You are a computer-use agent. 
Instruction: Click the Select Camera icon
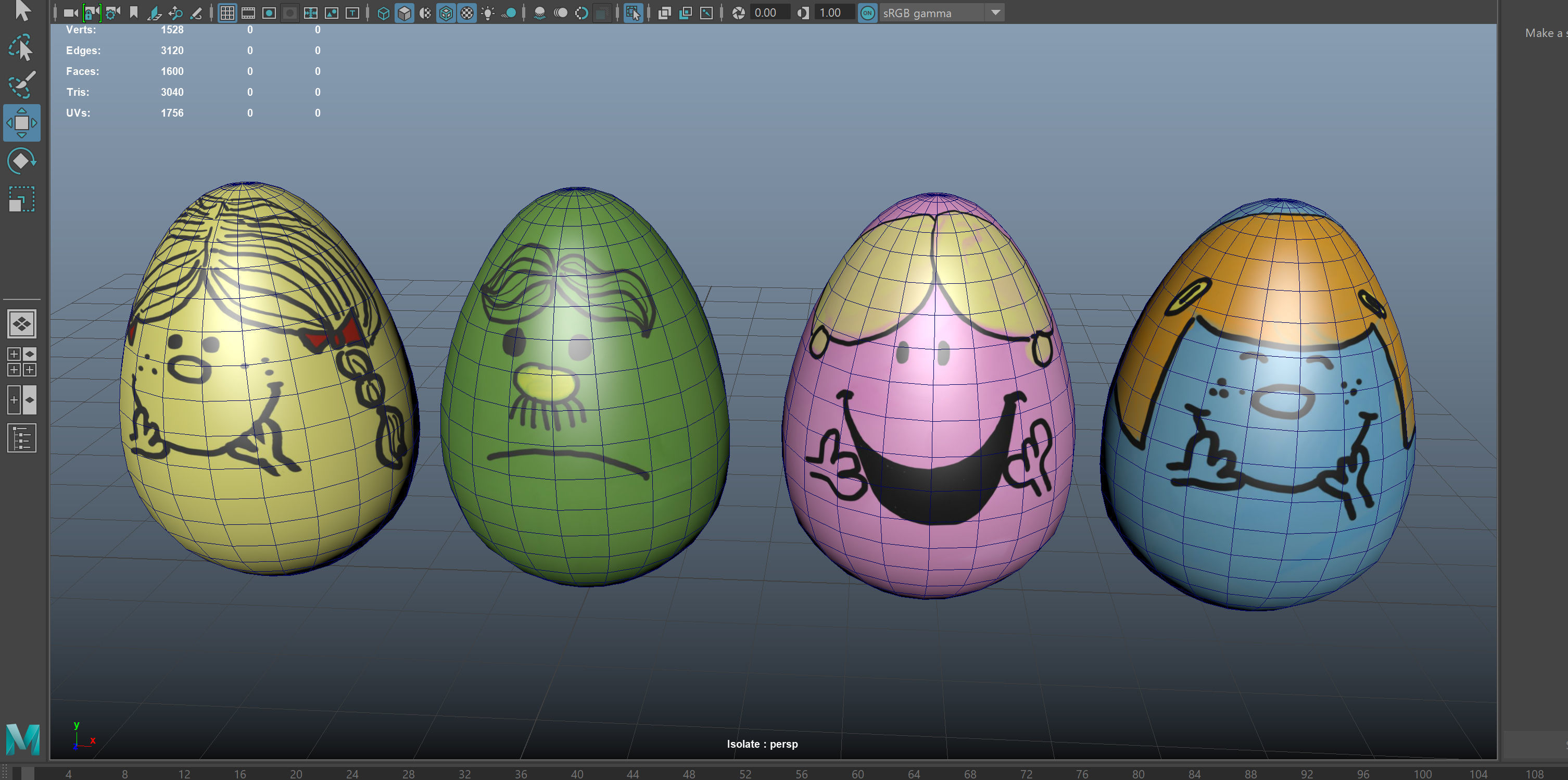(71, 13)
